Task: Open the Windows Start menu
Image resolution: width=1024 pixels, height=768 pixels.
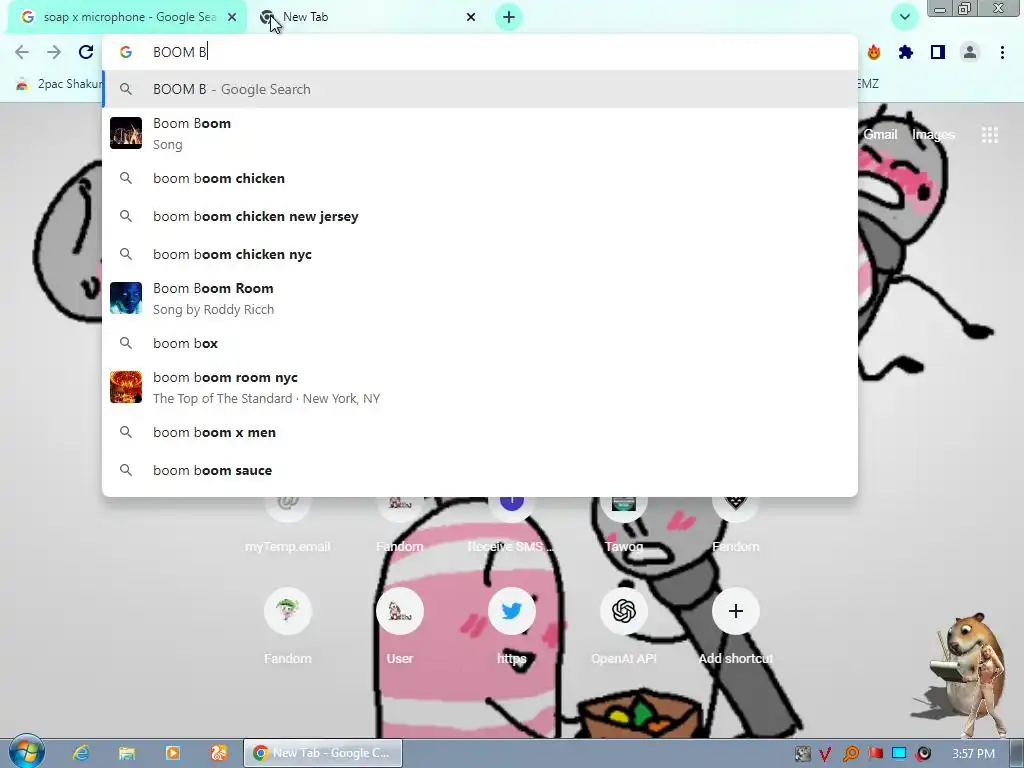Action: coord(27,752)
